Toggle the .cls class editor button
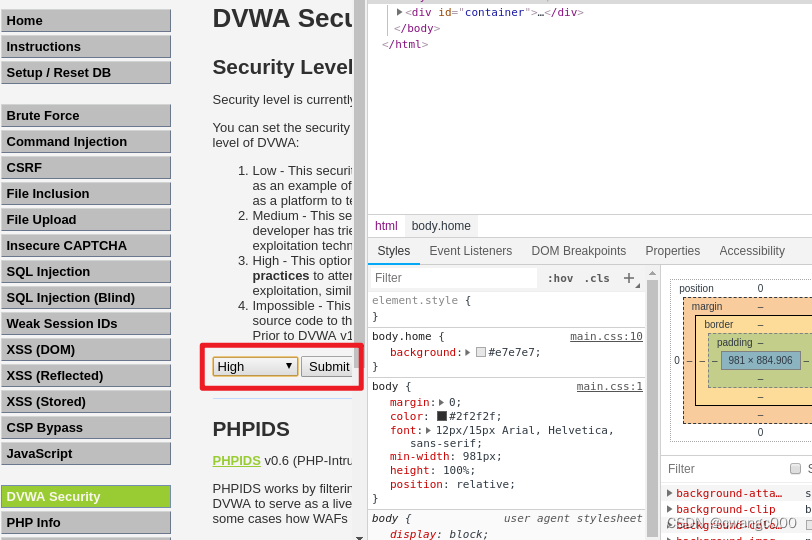 pyautogui.click(x=597, y=279)
